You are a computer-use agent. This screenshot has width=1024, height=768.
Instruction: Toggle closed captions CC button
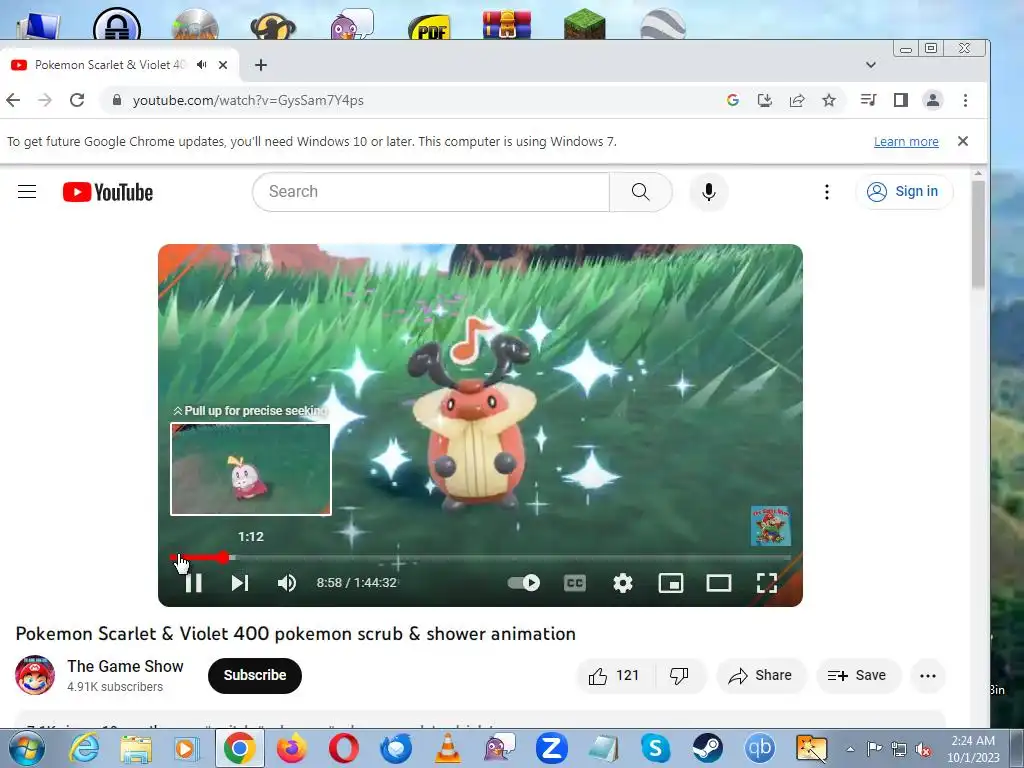575,583
